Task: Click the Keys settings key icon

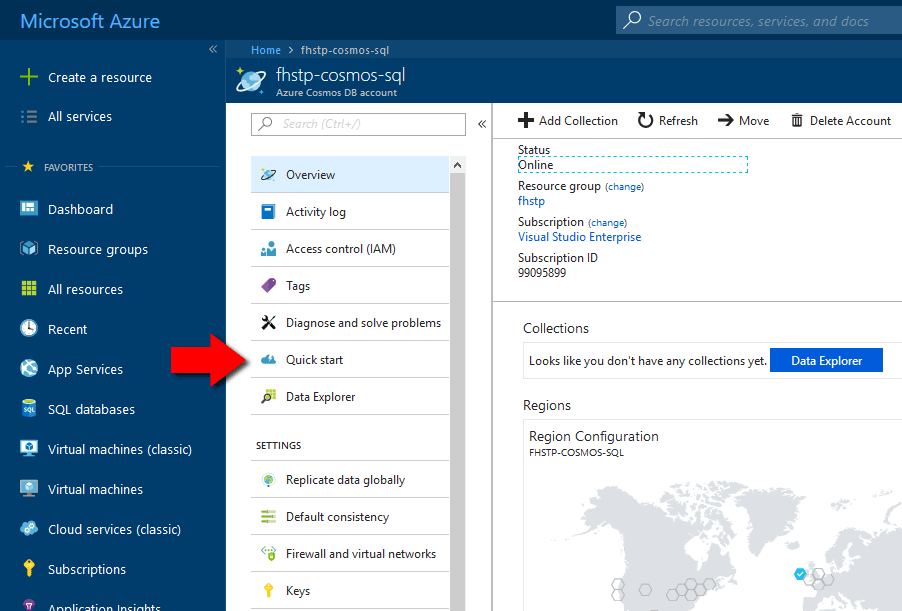Action: pyautogui.click(x=268, y=590)
